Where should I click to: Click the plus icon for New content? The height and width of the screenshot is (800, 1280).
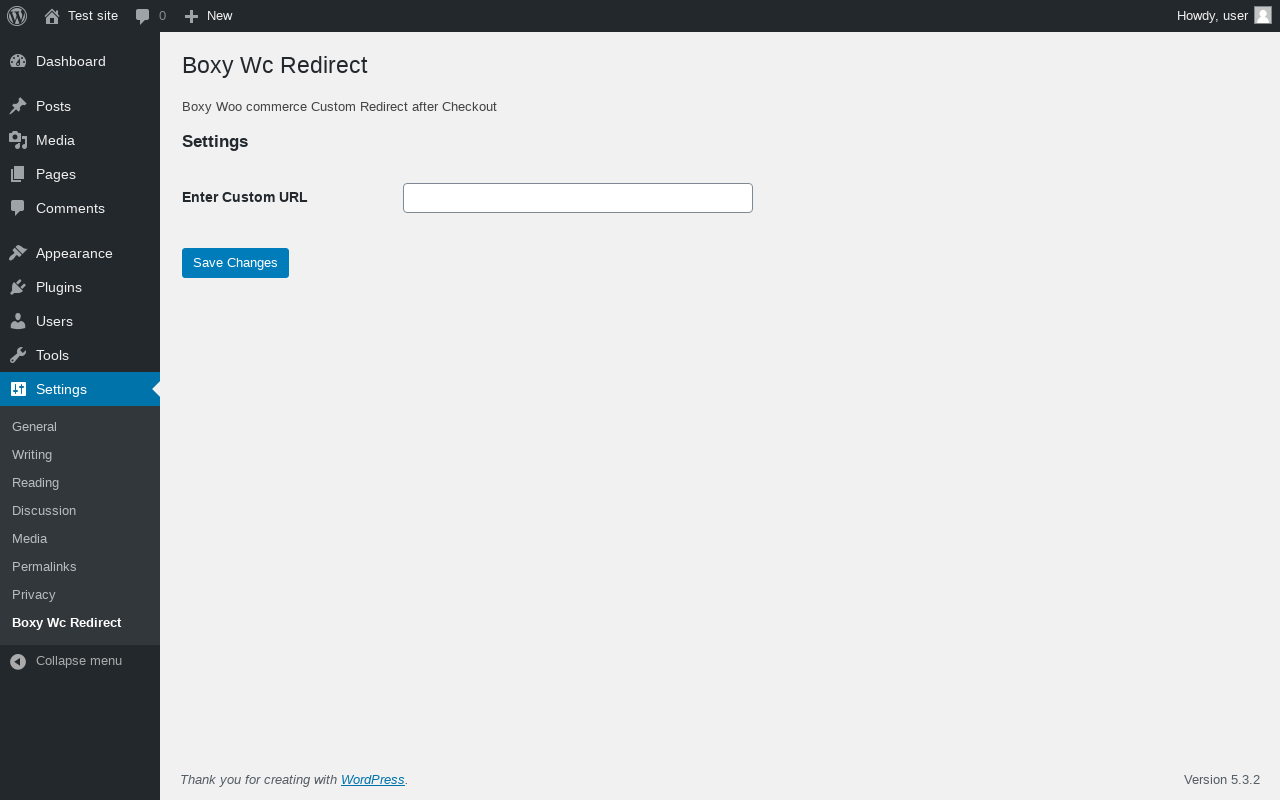click(x=191, y=16)
